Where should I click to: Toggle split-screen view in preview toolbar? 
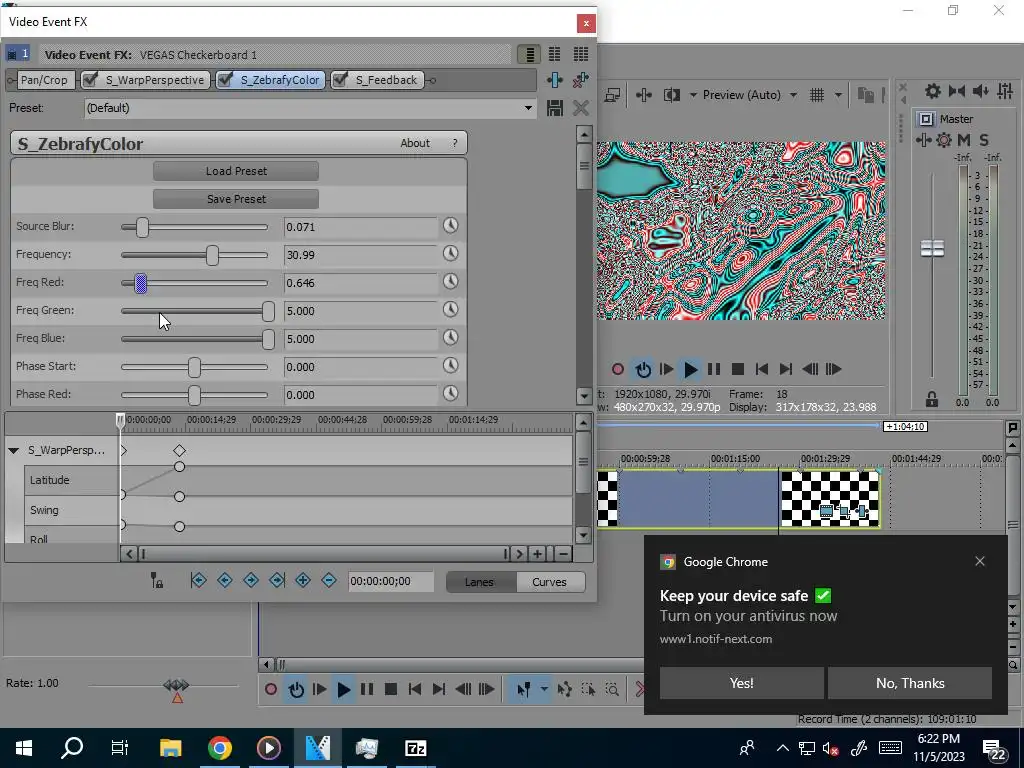coord(671,95)
